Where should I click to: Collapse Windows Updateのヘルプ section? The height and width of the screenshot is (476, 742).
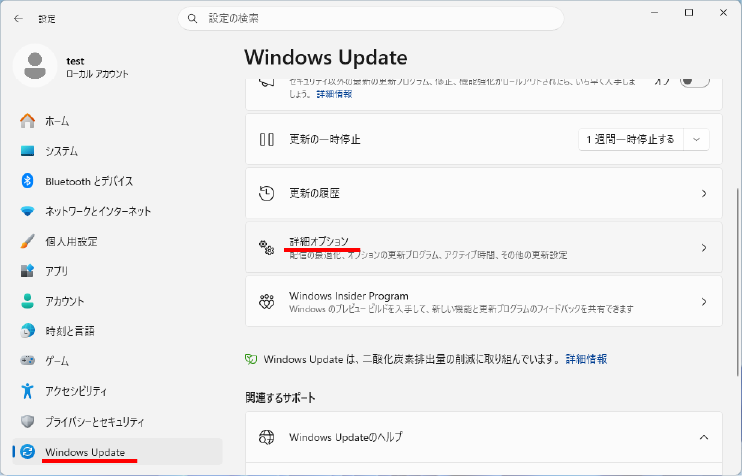(704, 437)
